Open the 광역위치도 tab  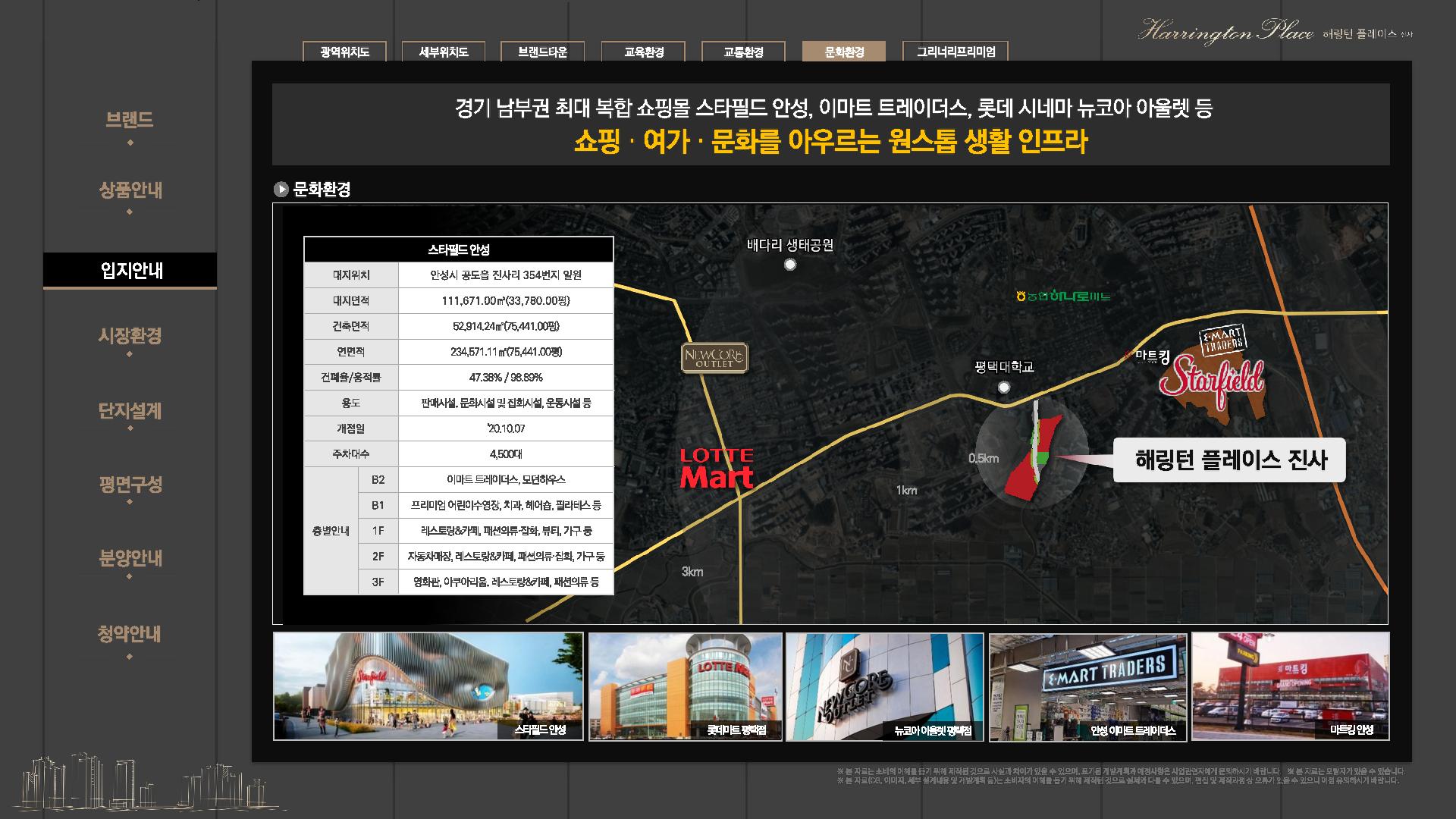coord(344,52)
